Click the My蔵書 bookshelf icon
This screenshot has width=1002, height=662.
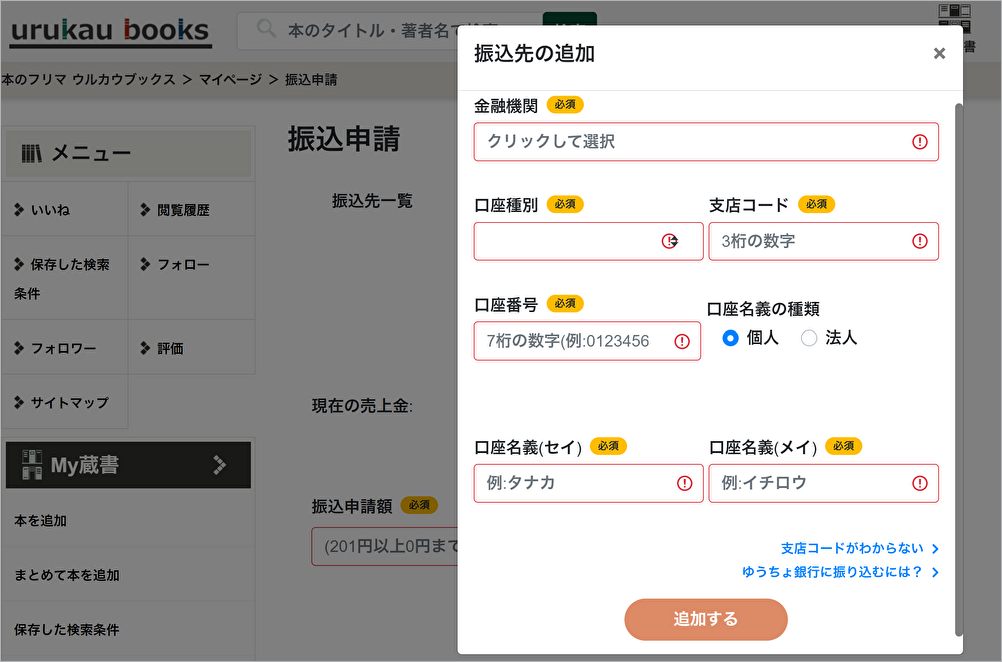pos(32,465)
